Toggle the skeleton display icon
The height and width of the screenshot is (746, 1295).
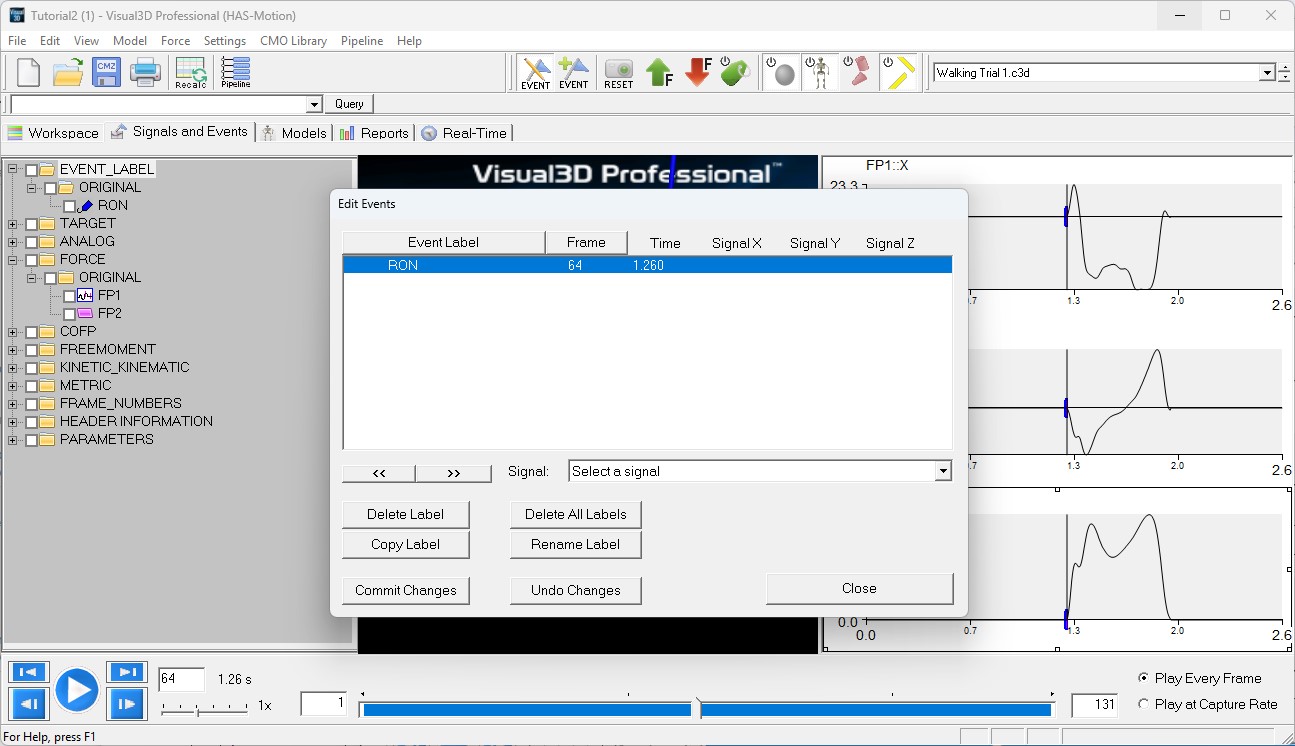tap(820, 73)
